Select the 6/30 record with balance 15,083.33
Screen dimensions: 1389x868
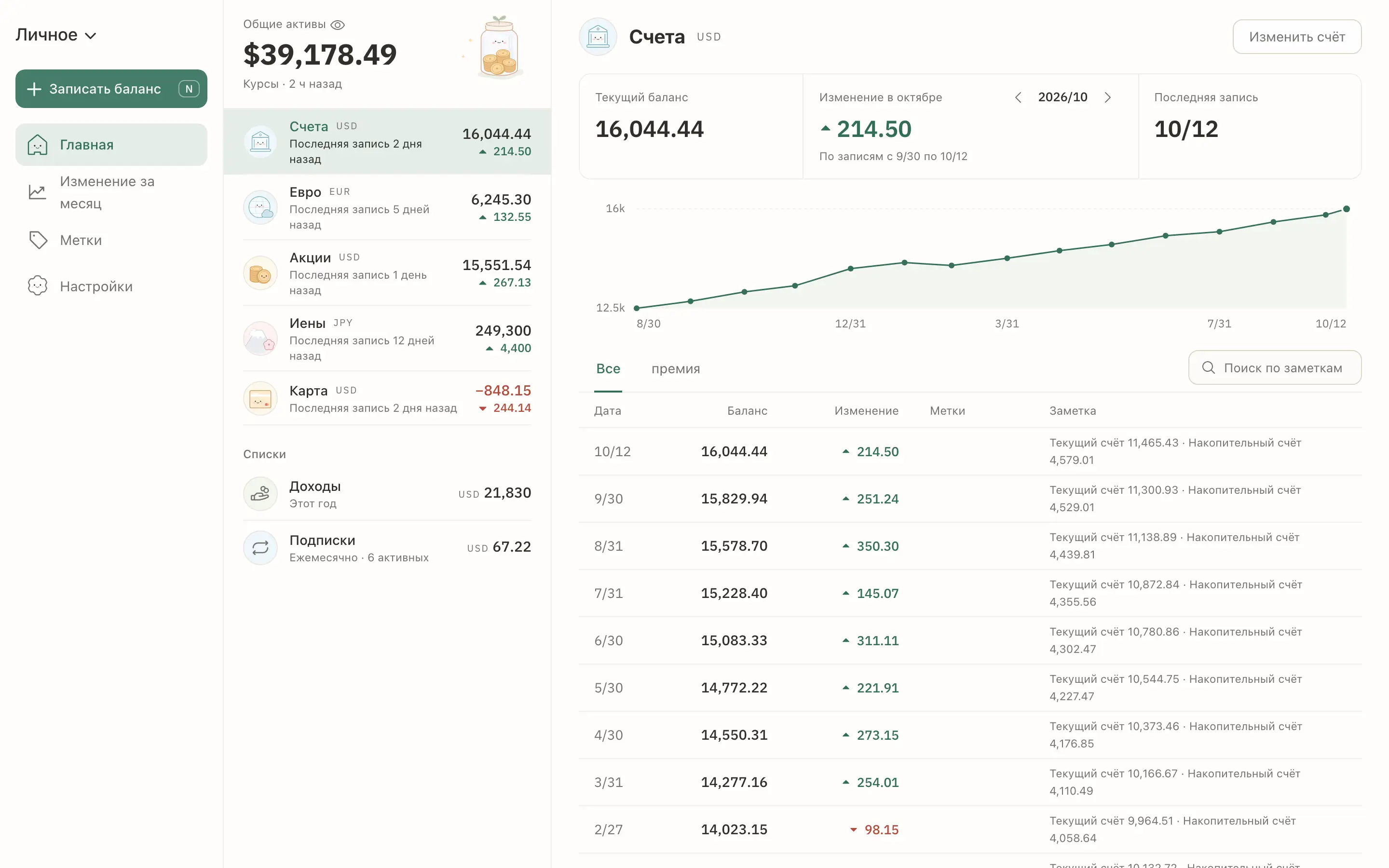pos(970,640)
